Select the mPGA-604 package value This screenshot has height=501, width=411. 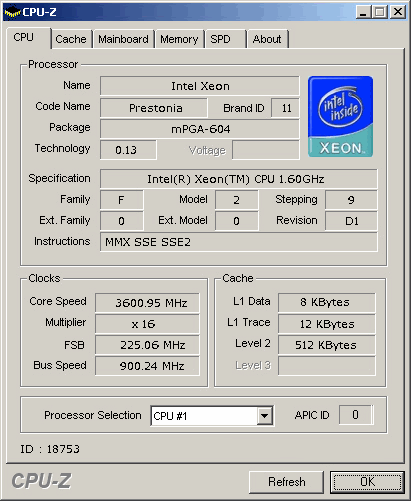click(200, 129)
